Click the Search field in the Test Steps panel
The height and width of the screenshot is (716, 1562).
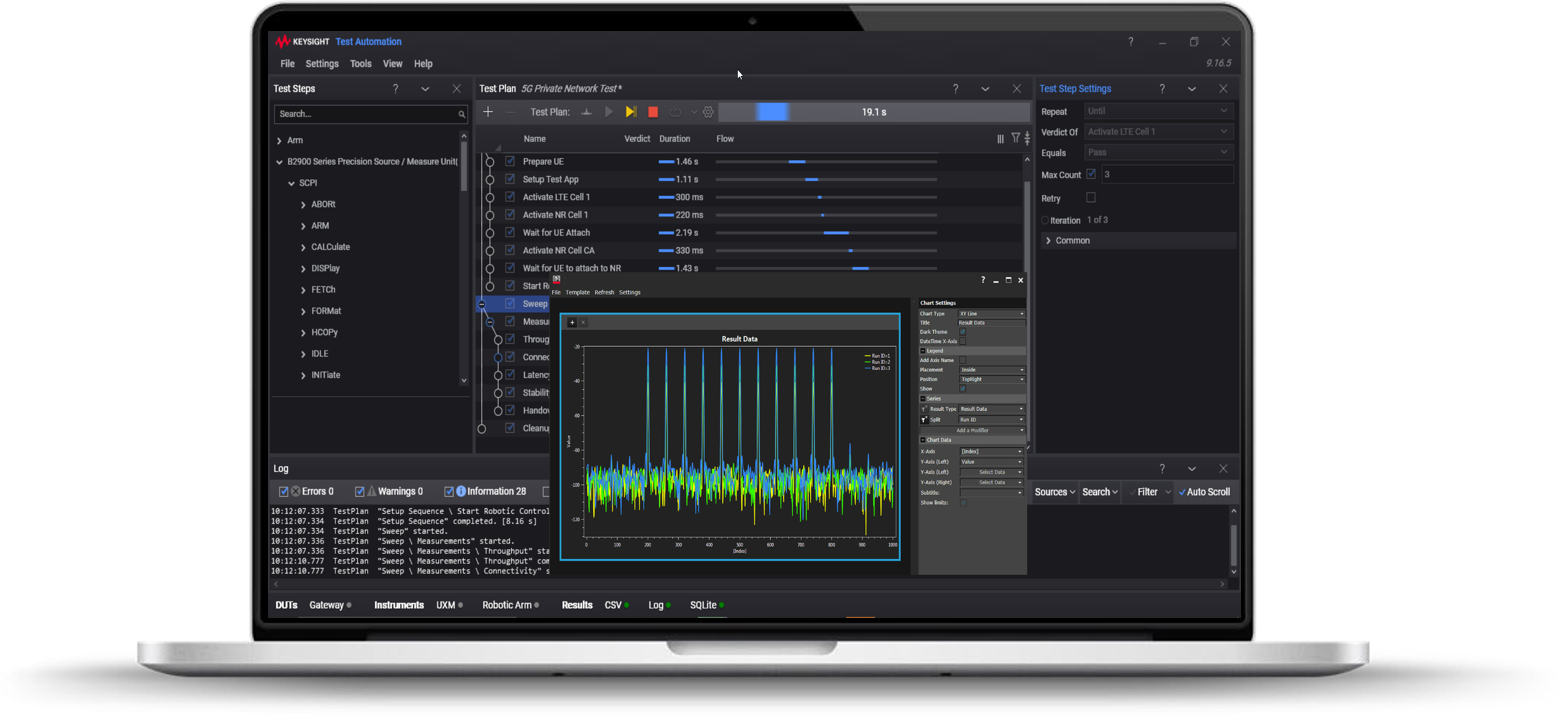370,114
